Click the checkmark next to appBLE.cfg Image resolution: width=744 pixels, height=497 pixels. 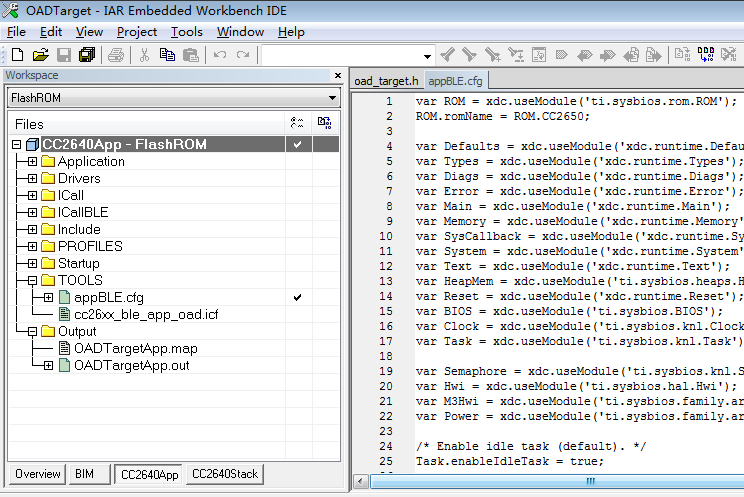(x=298, y=298)
